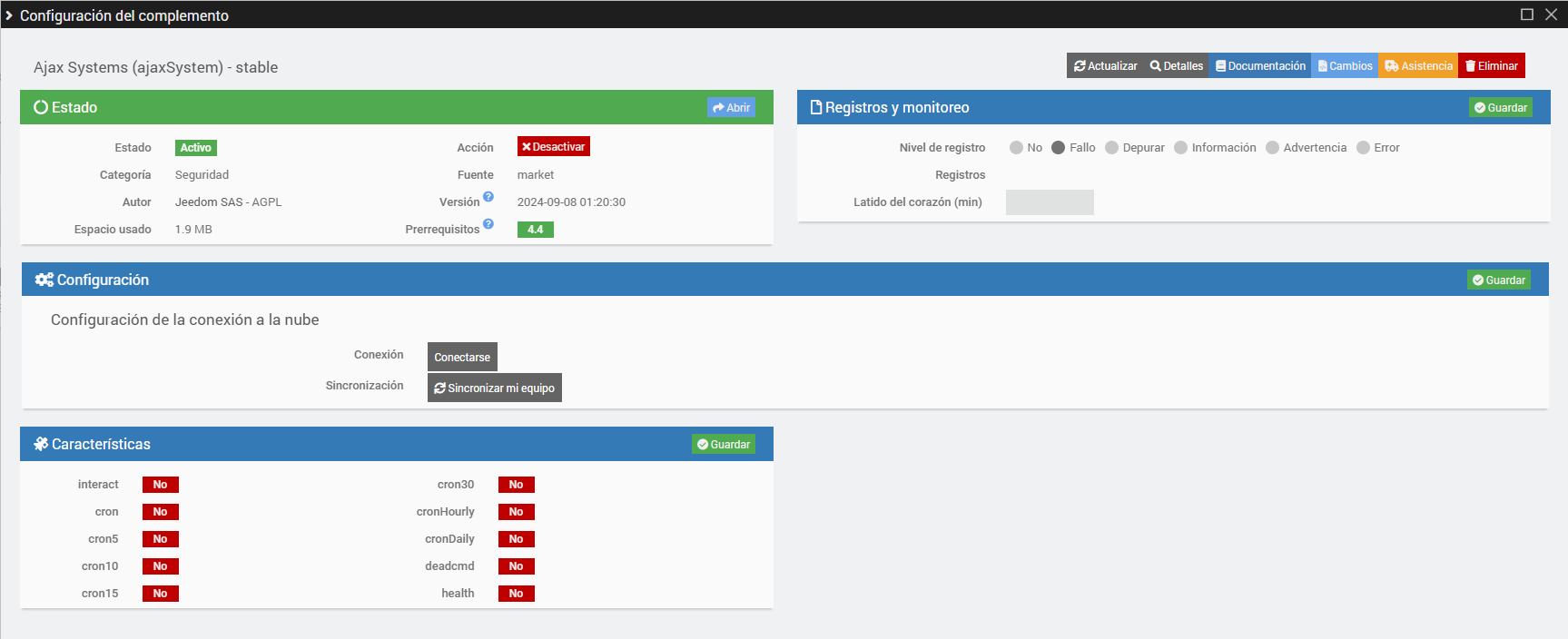Viewport: 1568px width, 639px height.
Task: Click the Actualizar button
Action: coord(1105,65)
